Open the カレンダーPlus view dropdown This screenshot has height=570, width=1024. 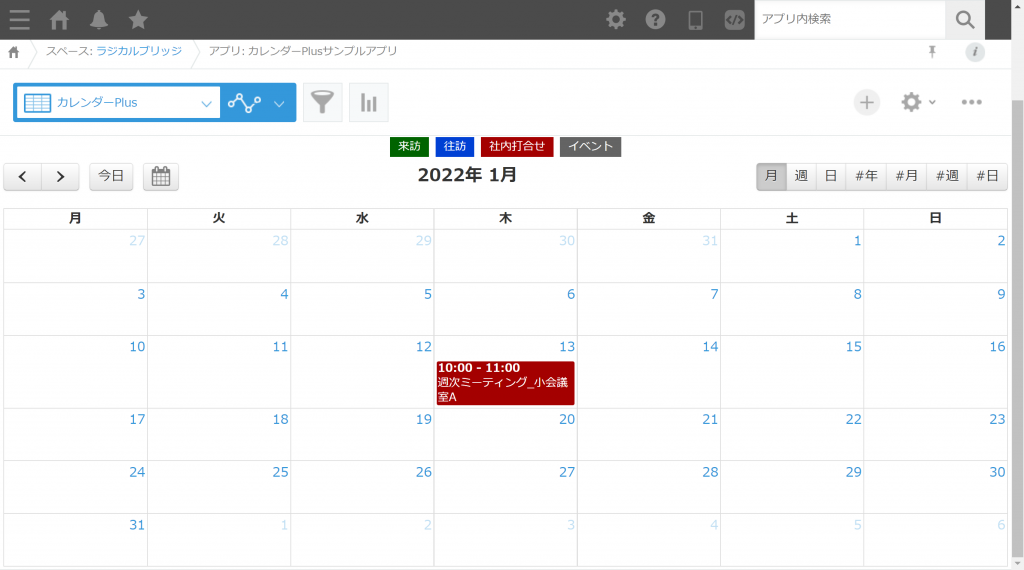[118, 103]
